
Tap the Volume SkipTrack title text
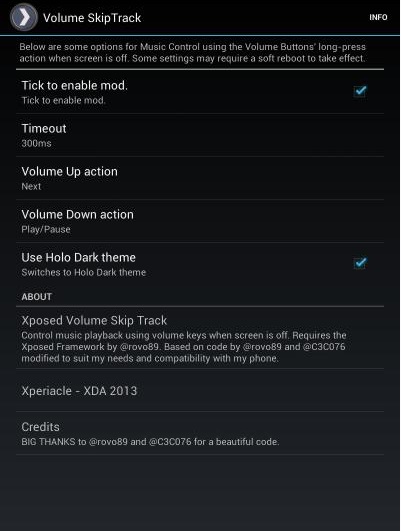(x=92, y=18)
